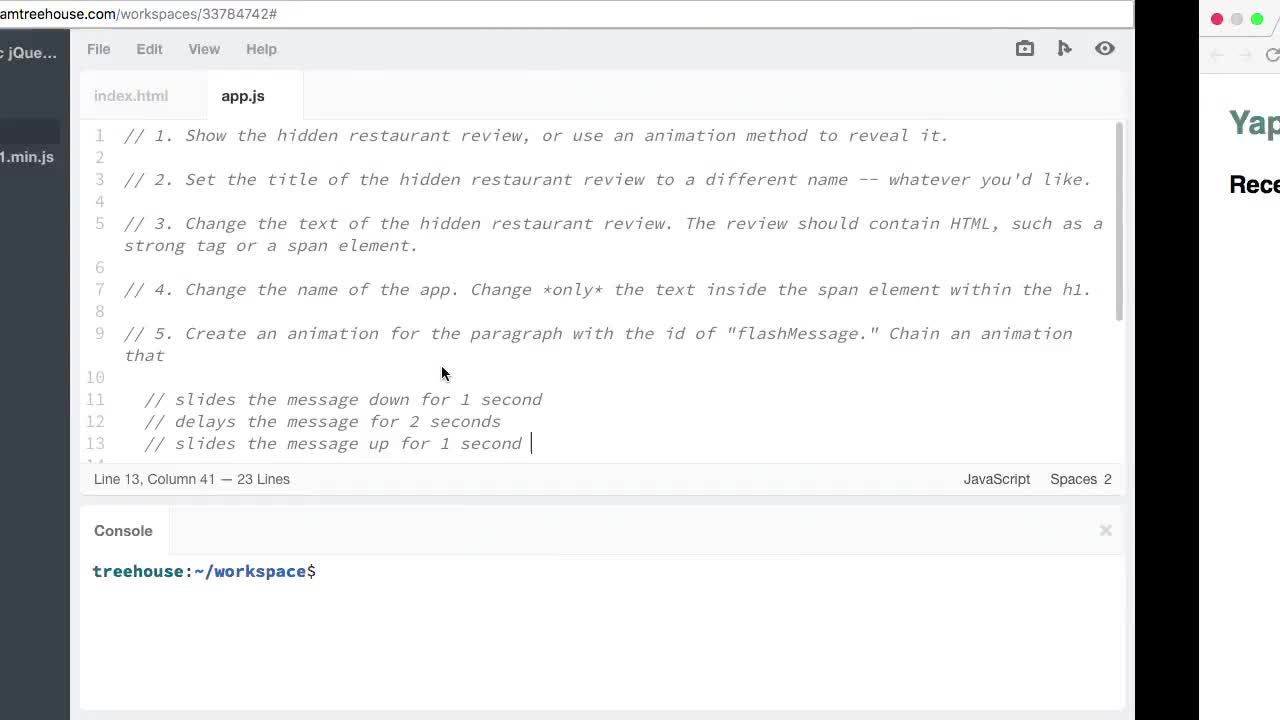Open the View menu
This screenshot has width=1280, height=720.
click(204, 49)
